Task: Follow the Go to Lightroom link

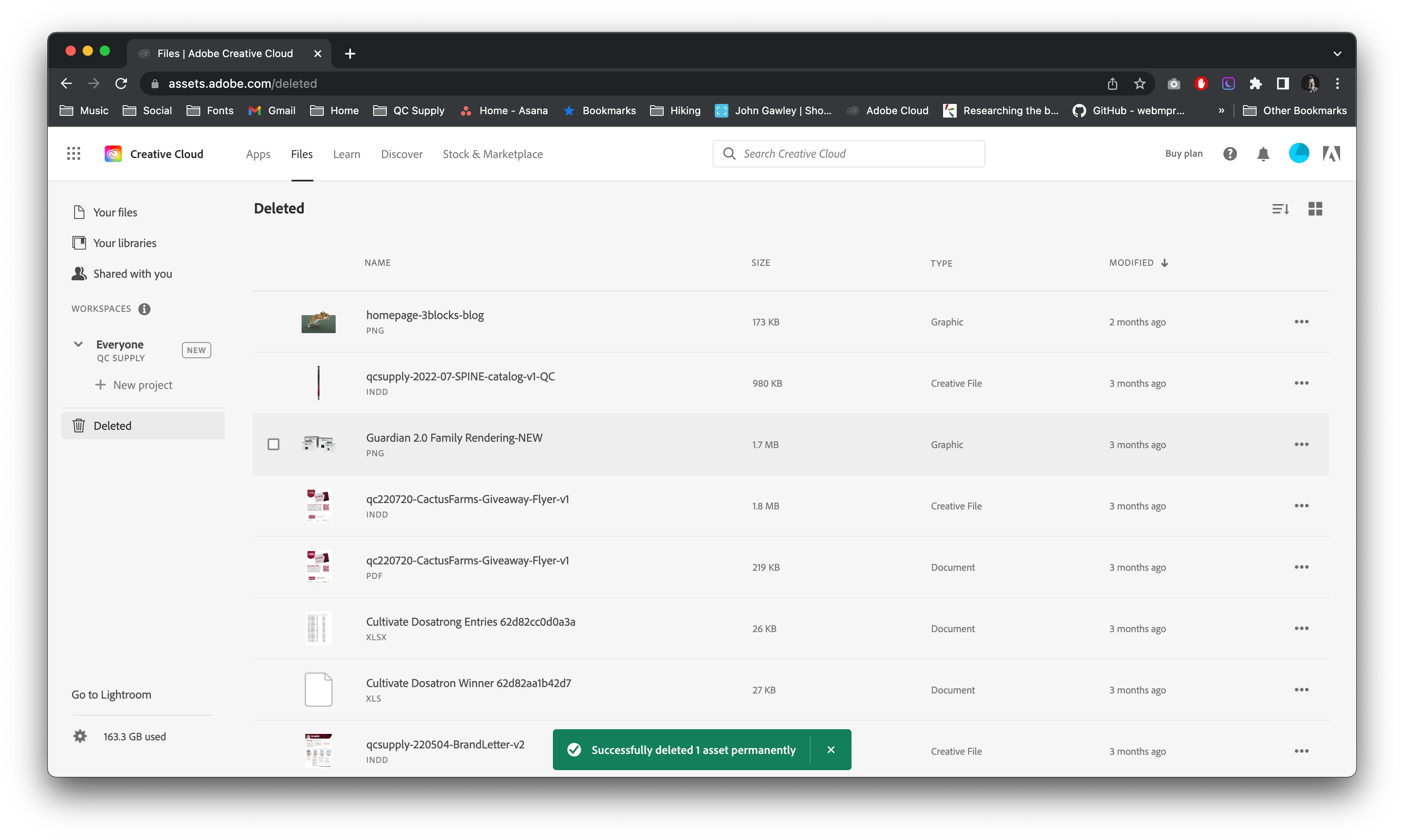Action: [112, 694]
